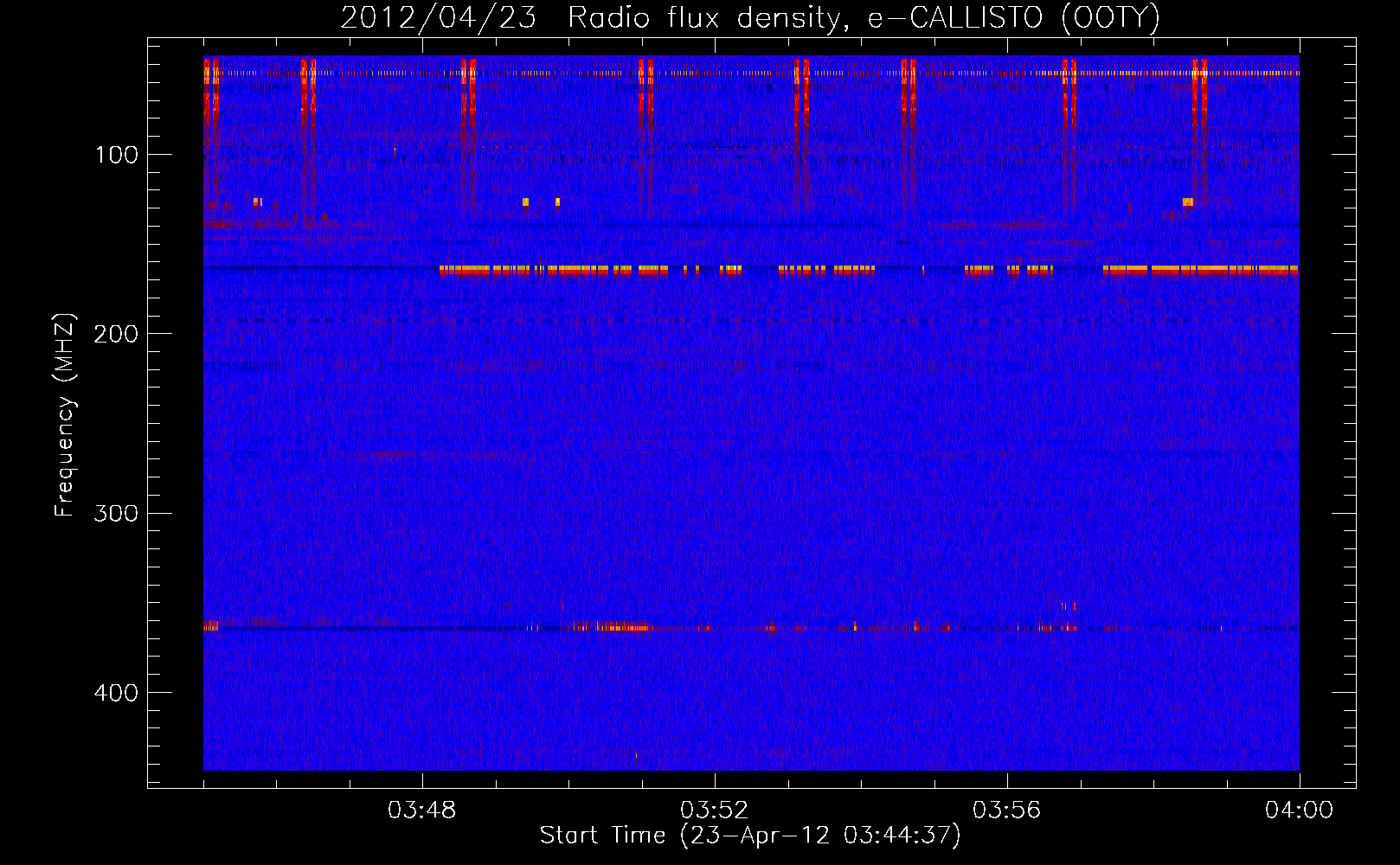Image resolution: width=1400 pixels, height=865 pixels.
Task: Click the 400 frequency tick label
Action: [x=116, y=693]
